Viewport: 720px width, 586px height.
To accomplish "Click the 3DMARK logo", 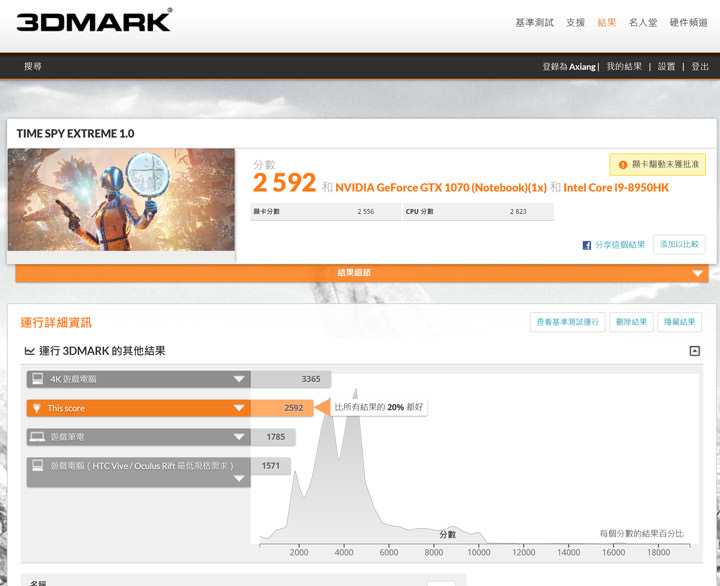I will click(x=95, y=21).
